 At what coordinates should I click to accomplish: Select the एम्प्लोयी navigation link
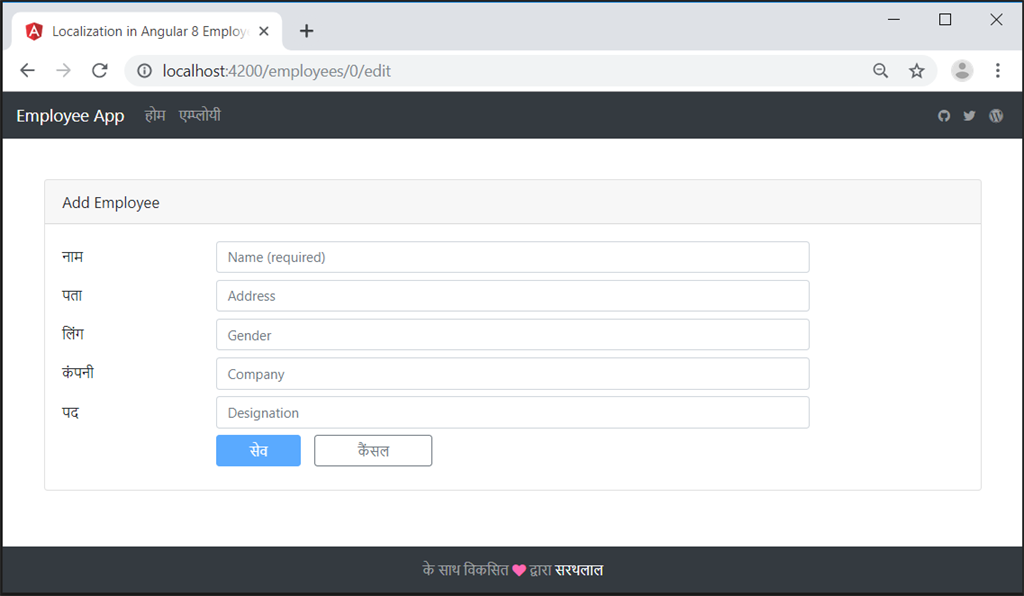pos(200,115)
